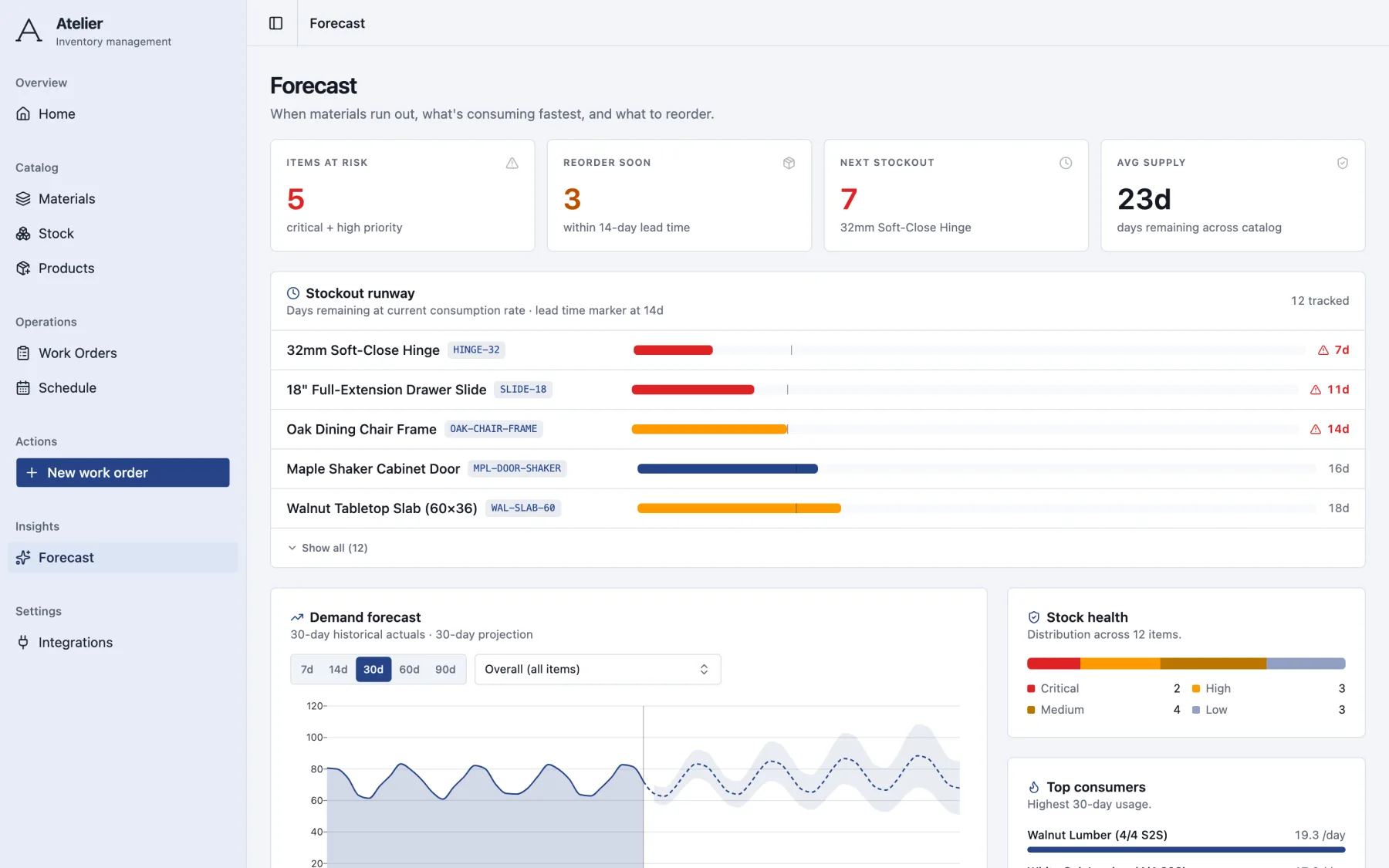1389x868 pixels.
Task: Click Oak Dining Chair Frame row name
Action: [x=361, y=429]
